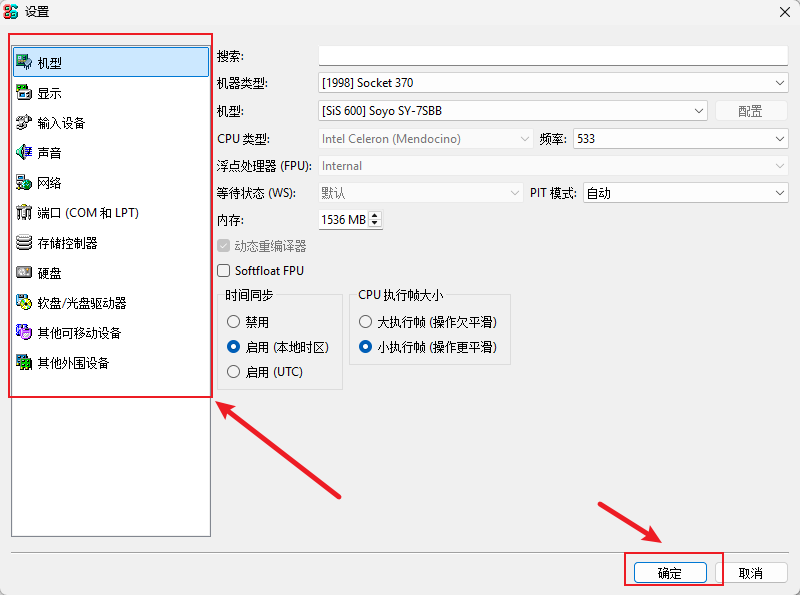Image resolution: width=800 pixels, height=595 pixels.
Task: Select 其他可移动设备 in the sidebar
Action: [x=79, y=333]
